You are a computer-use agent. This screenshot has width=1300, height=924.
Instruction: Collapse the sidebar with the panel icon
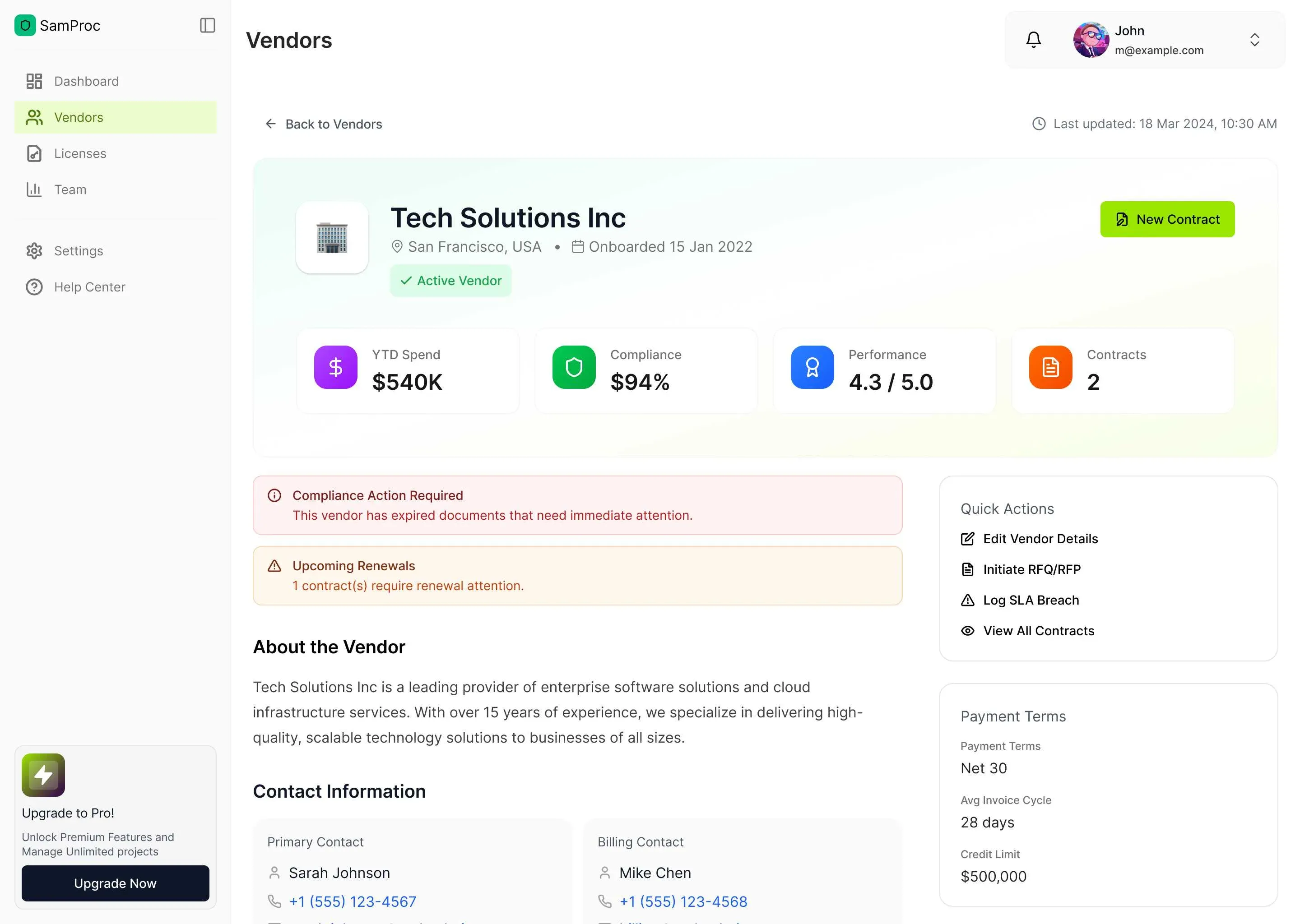pyautogui.click(x=207, y=26)
